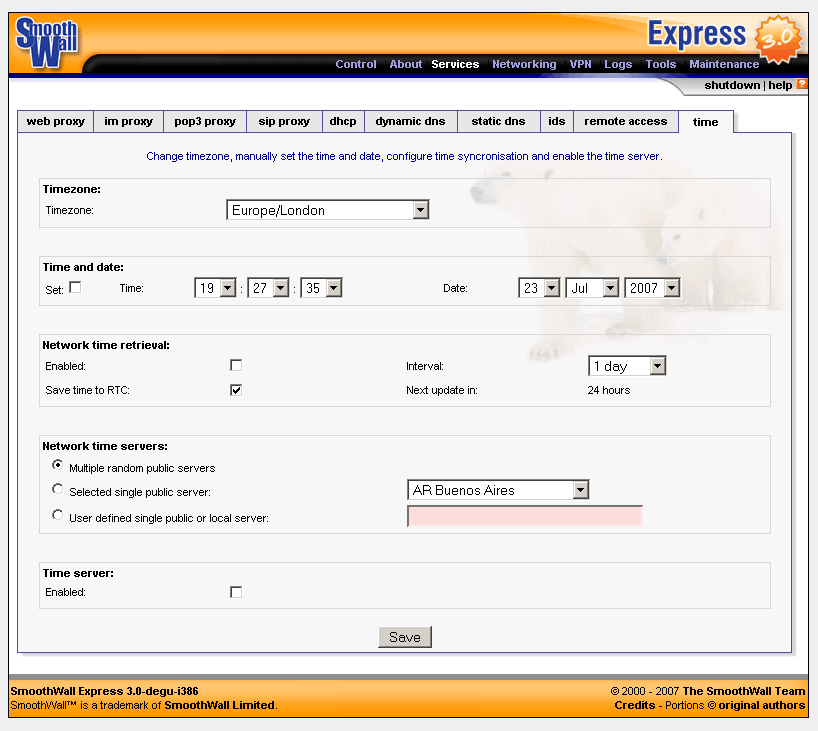The image size is (818, 731).
Task: Click the Save button
Action: coord(405,637)
